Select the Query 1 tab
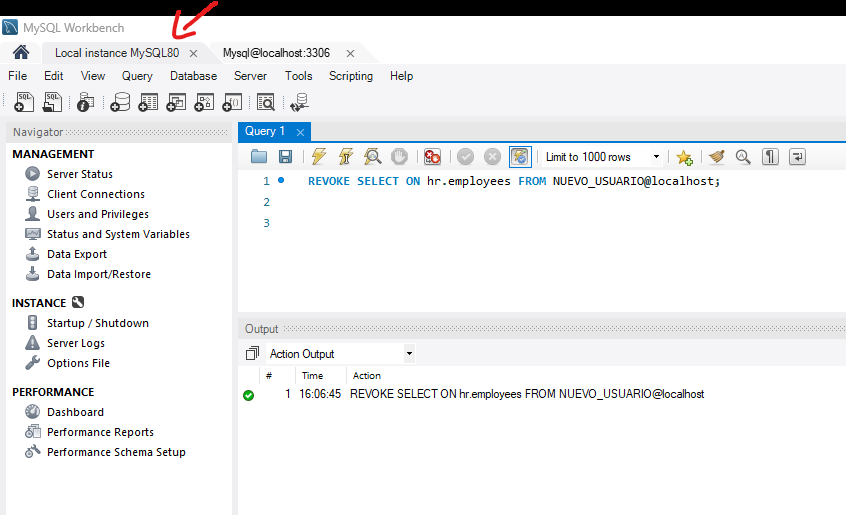Viewport: 846px width, 515px height. coord(264,131)
